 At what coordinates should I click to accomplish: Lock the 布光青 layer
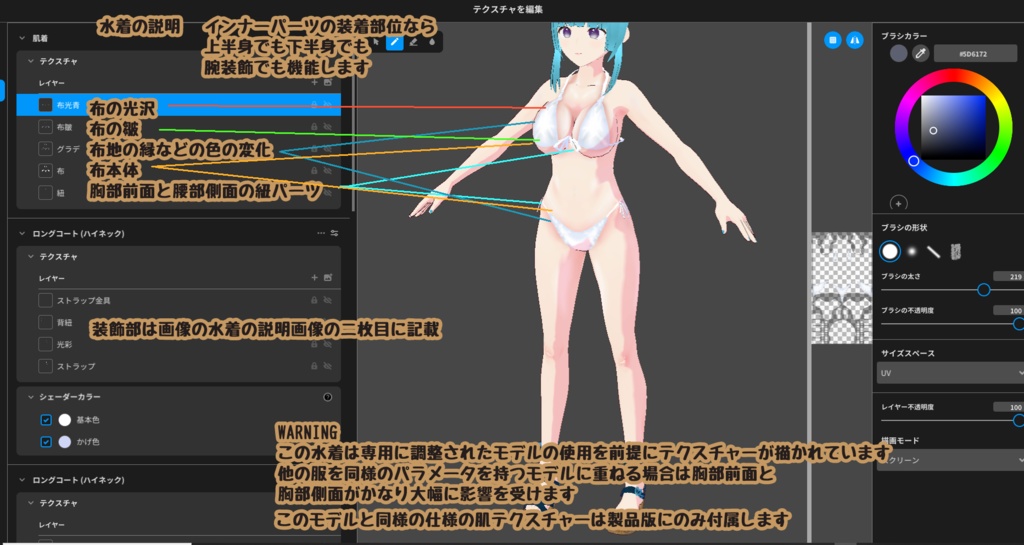314,104
